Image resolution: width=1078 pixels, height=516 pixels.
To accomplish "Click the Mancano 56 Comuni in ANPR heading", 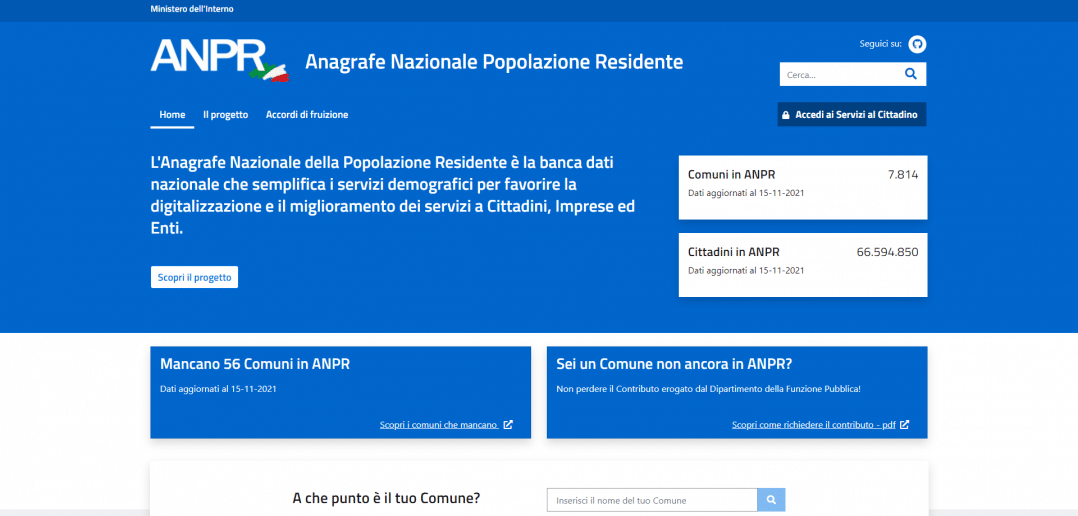I will click(x=254, y=364).
